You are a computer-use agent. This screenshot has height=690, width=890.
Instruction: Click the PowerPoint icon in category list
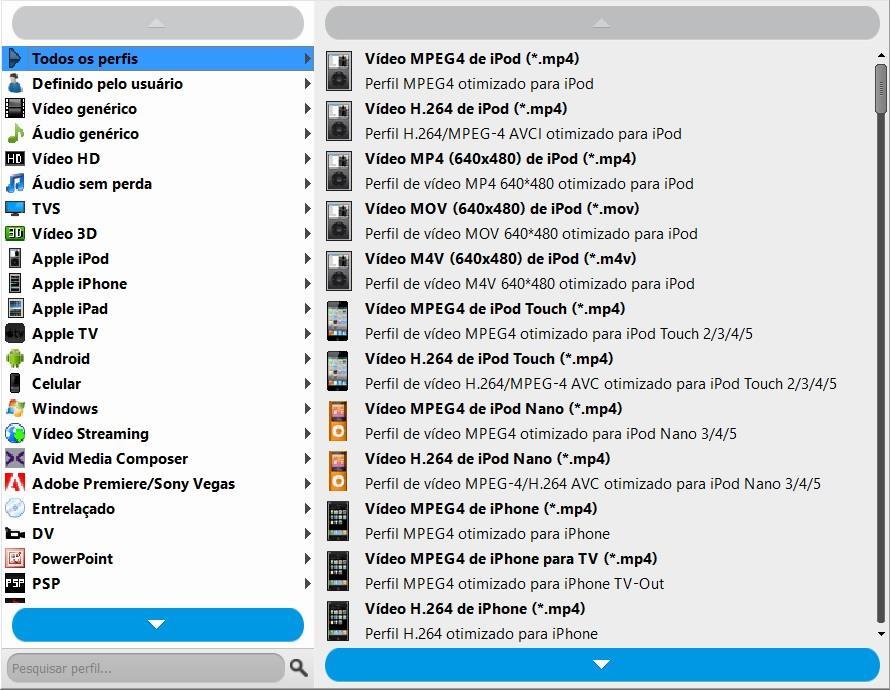[x=15, y=558]
